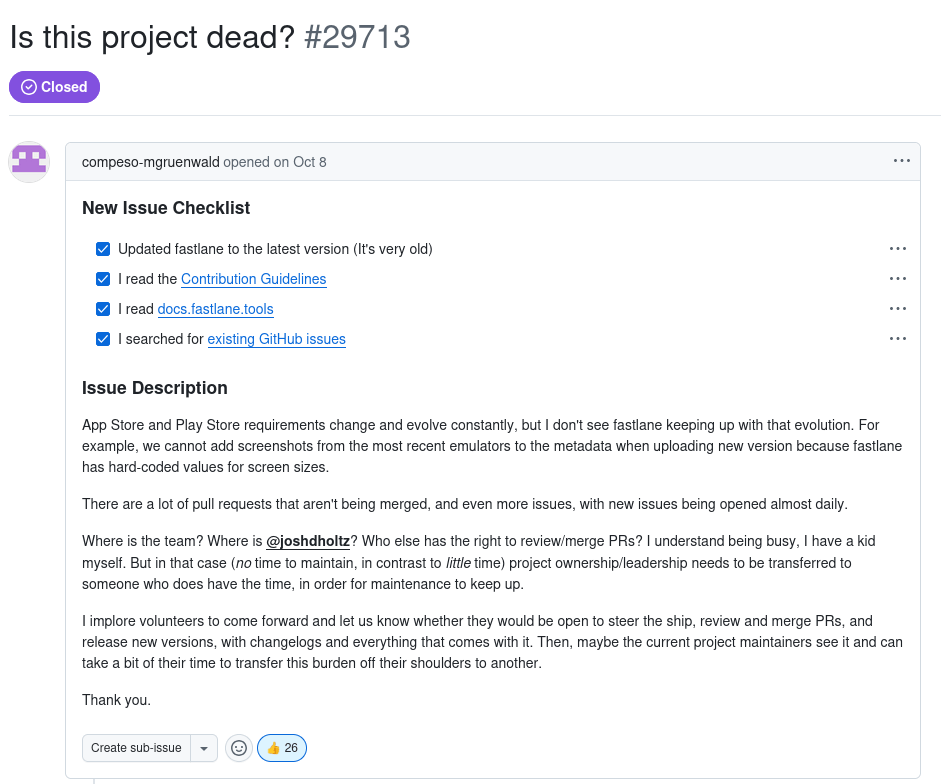Viewport: 941px width, 784px height.
Task: Open options for docs.fastlane.tools checklist item
Action: click(x=897, y=309)
